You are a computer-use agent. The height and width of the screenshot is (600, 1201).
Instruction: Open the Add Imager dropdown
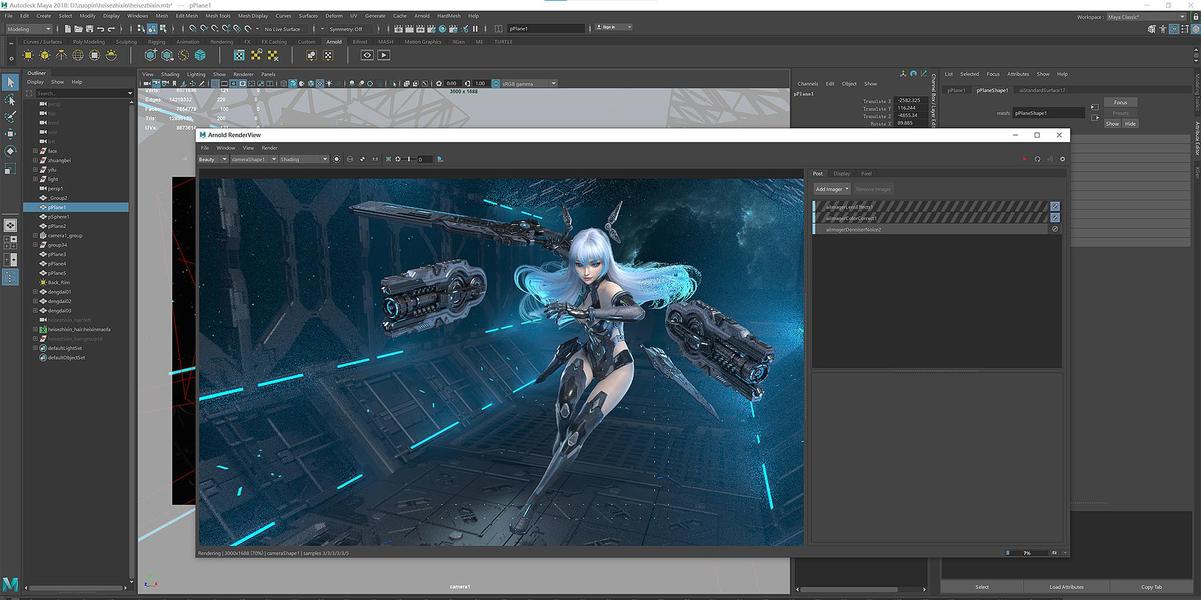click(x=832, y=189)
